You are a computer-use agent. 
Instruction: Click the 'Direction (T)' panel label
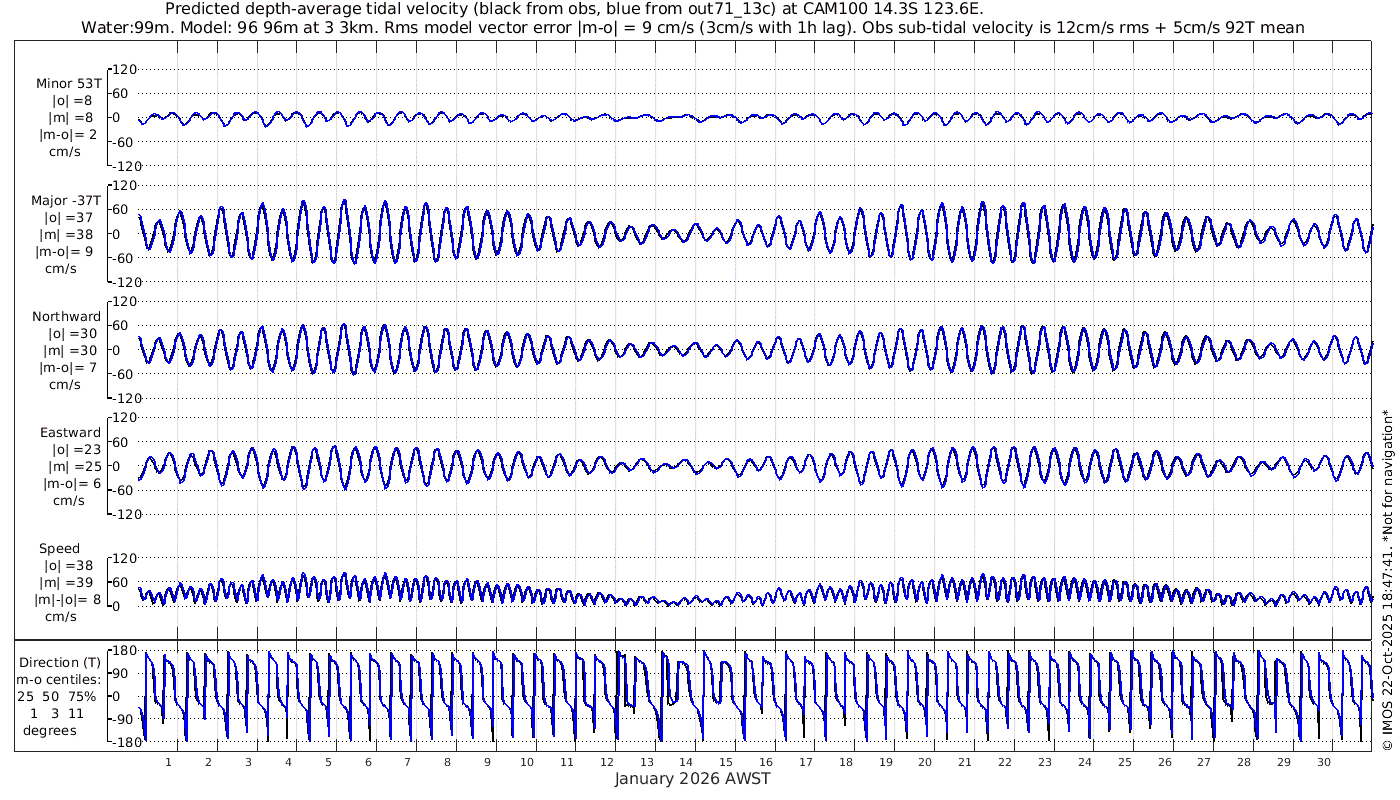pos(62,663)
